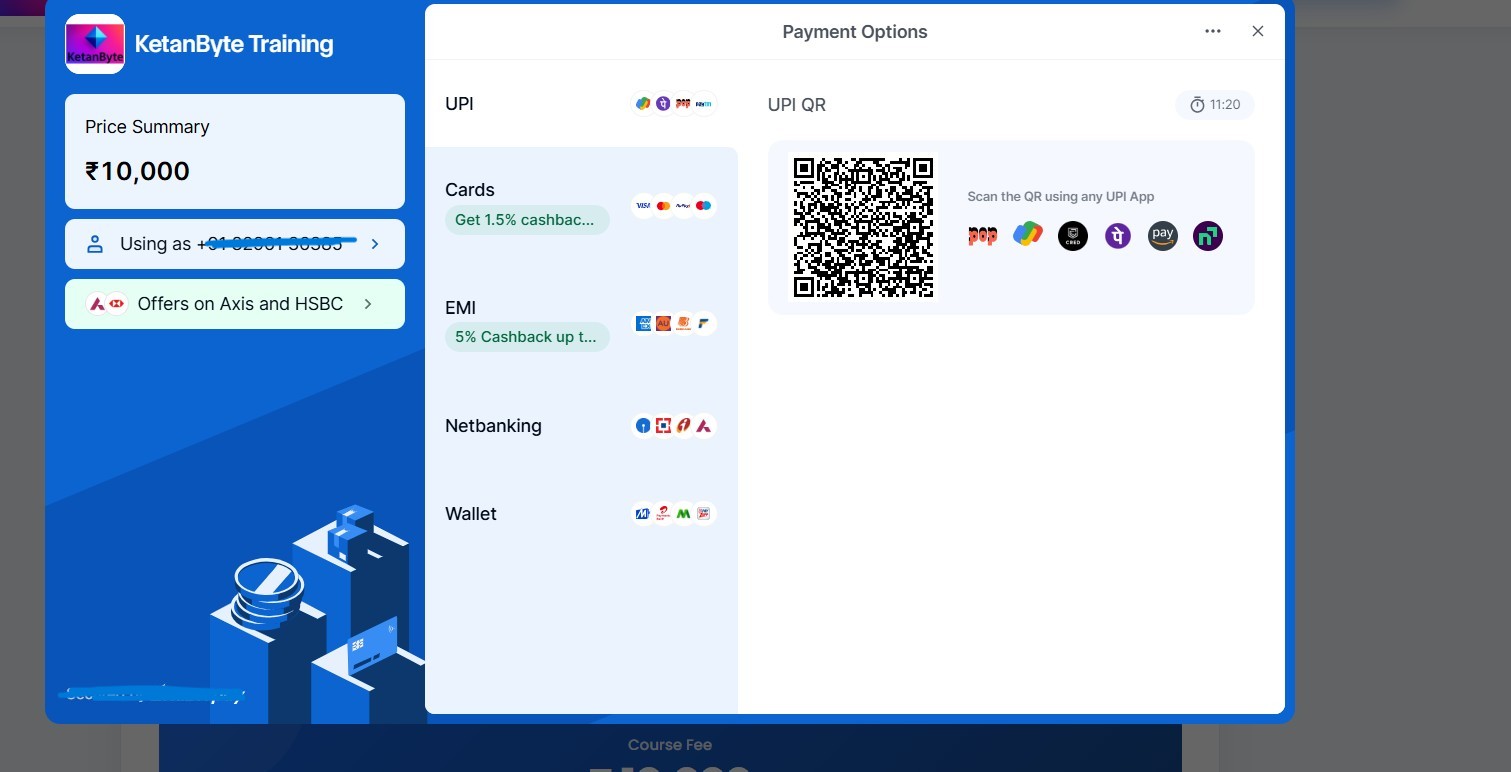Click the CRED app icon beside QR code
1511x772 pixels.
[x=1073, y=236]
